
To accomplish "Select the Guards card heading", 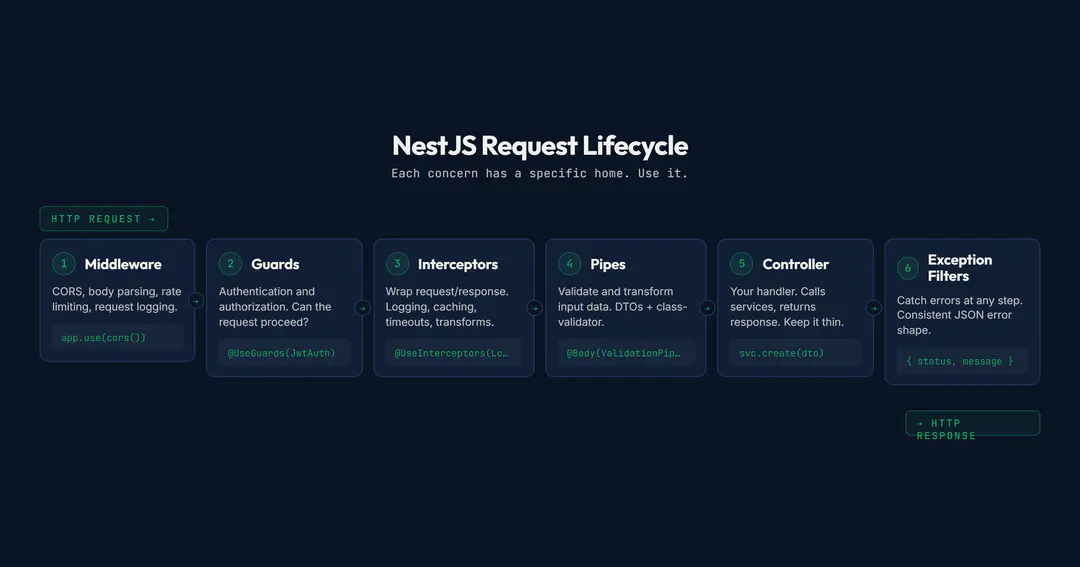I will point(275,264).
